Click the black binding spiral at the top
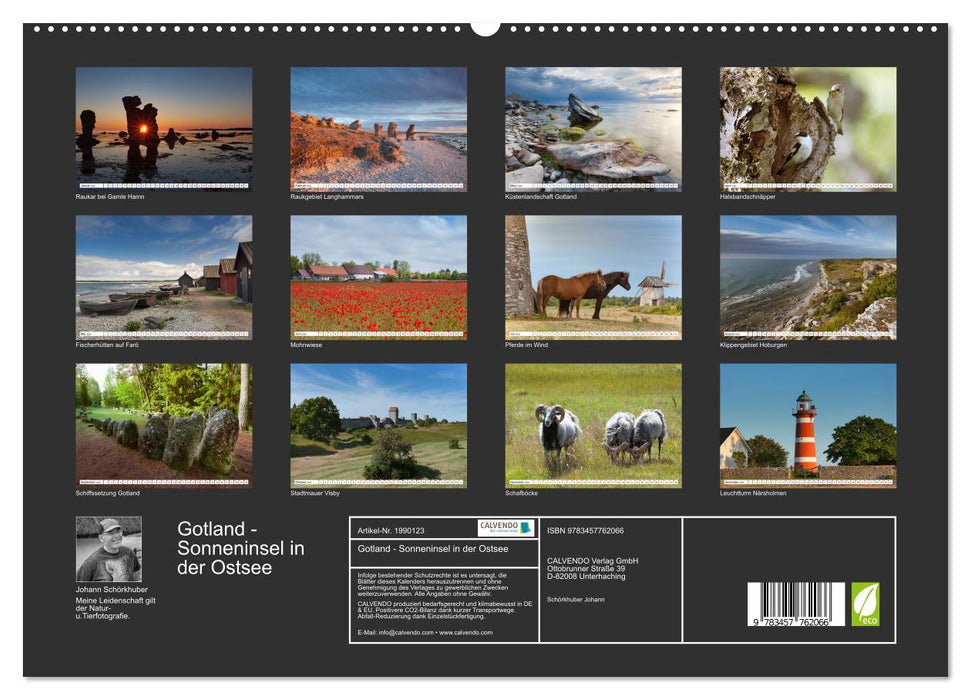This screenshot has width=971, height=700. pos(485,30)
